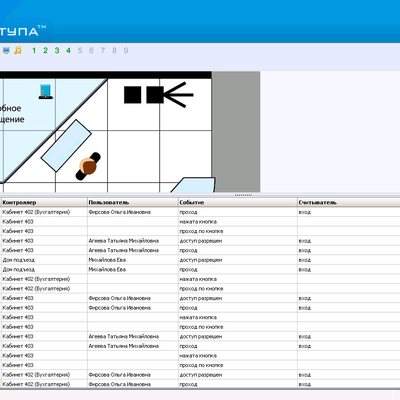Click the dotted splitter handle above table

pyautogui.click(x=243, y=195)
